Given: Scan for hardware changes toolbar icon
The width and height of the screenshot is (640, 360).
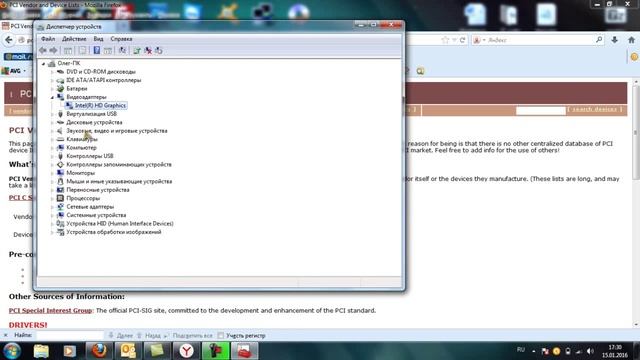Looking at the screenshot, I should pos(122,51).
